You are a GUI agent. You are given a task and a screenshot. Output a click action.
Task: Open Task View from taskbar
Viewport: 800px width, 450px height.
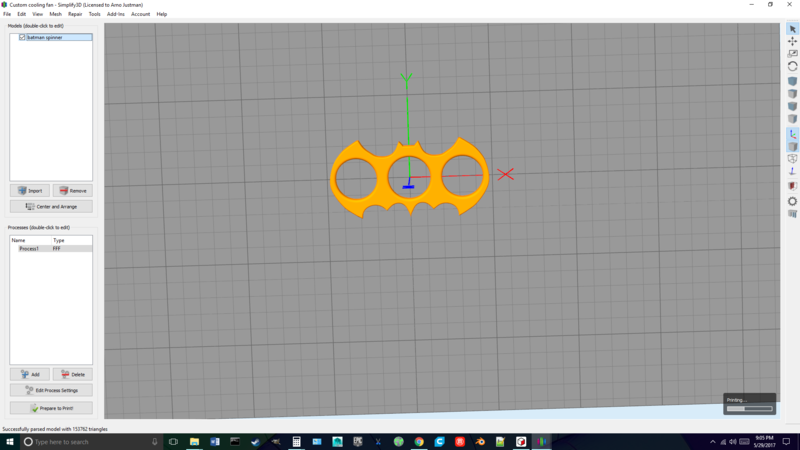(x=173, y=442)
